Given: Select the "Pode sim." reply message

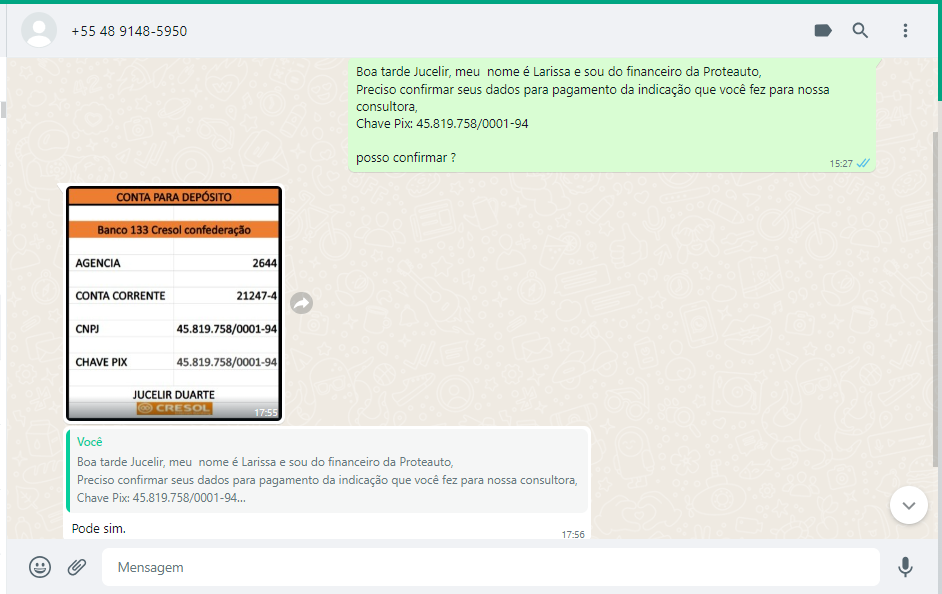Looking at the screenshot, I should pos(99,528).
